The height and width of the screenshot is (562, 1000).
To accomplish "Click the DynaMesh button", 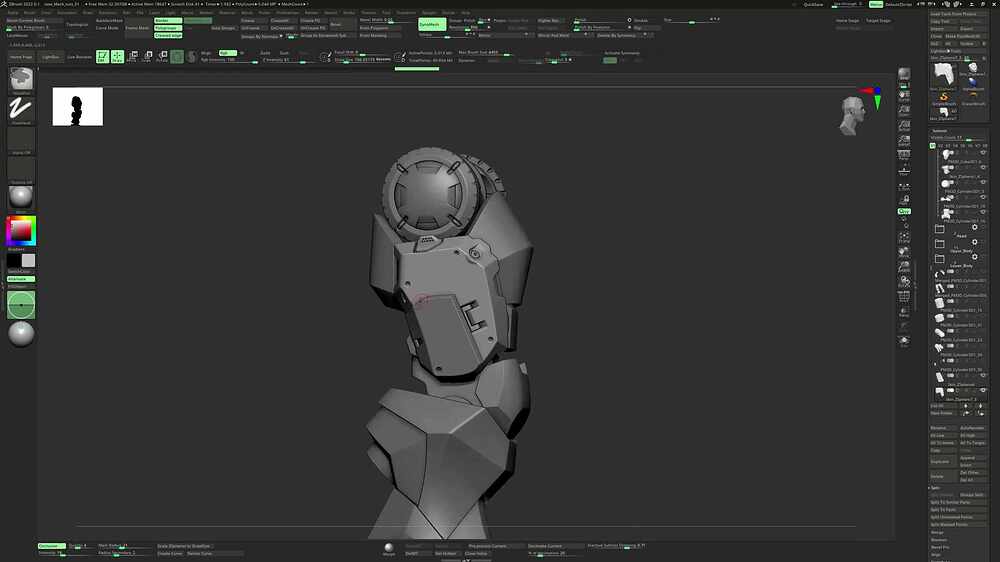I will (x=432, y=24).
